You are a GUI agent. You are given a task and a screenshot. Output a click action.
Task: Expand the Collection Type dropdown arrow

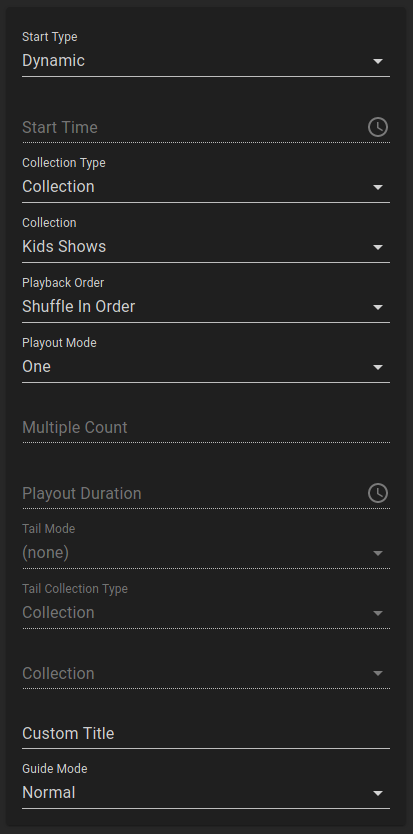378,187
